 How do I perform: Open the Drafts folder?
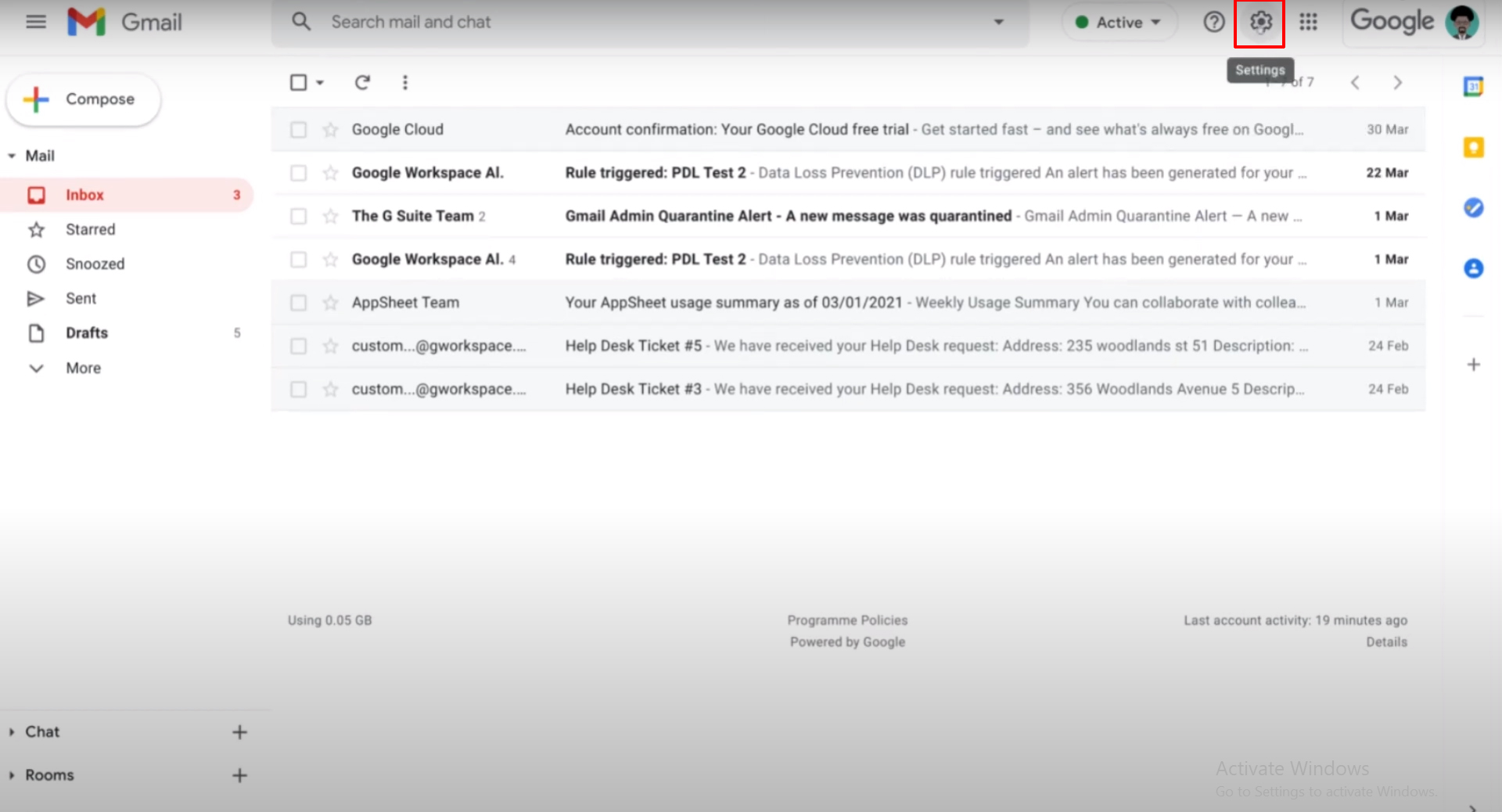86,332
